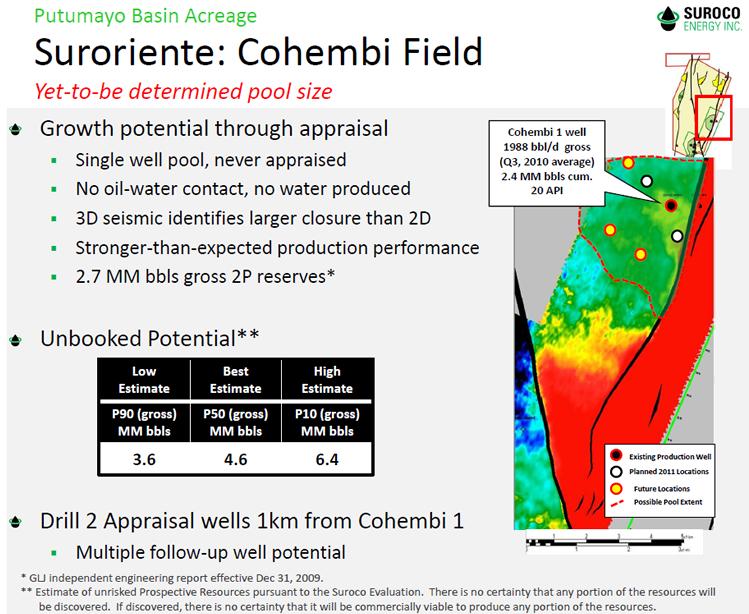Screen dimensions: 749x614
Task: Click the drop bullet beside Unbooked Potential
Action: tap(16, 340)
